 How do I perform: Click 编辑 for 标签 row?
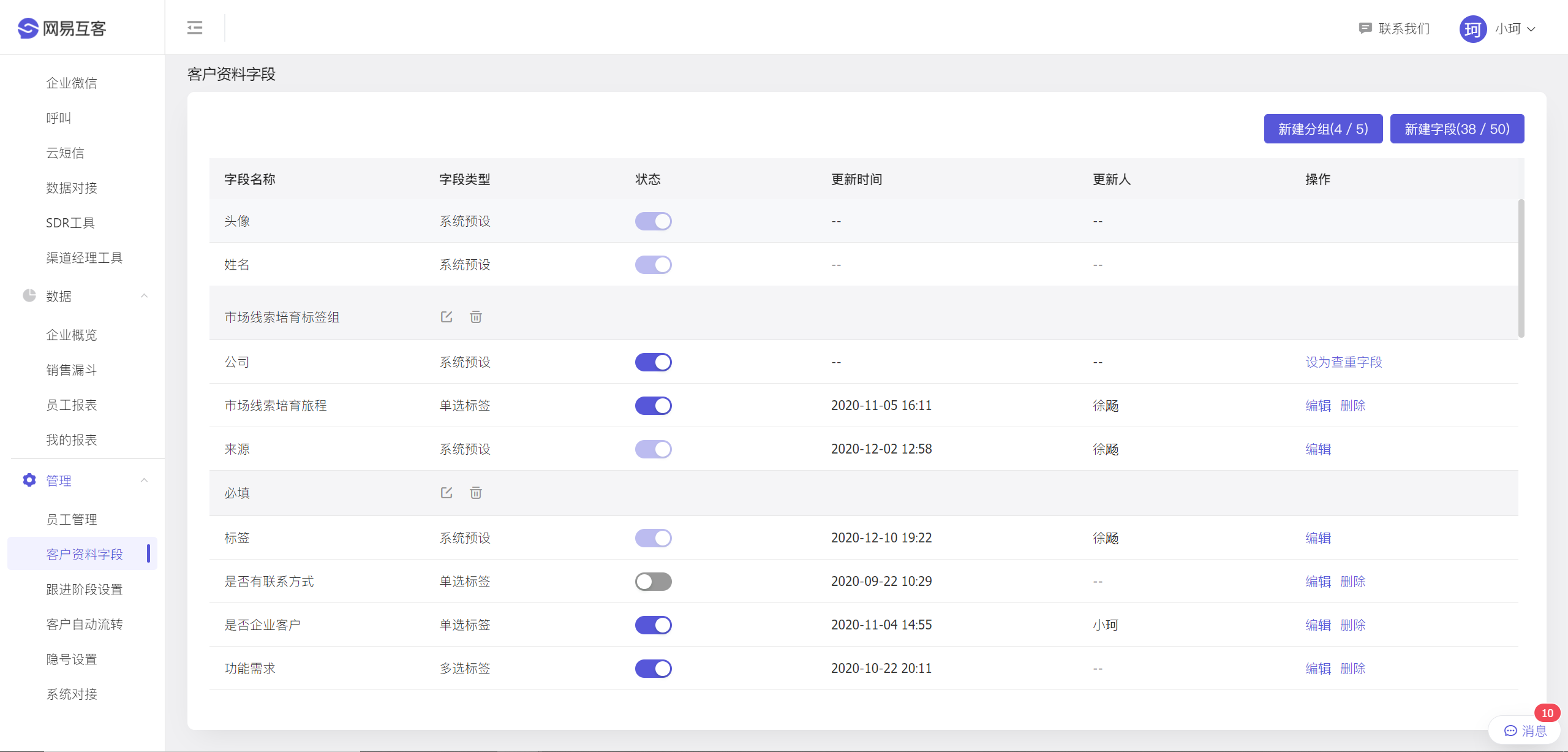click(x=1318, y=538)
